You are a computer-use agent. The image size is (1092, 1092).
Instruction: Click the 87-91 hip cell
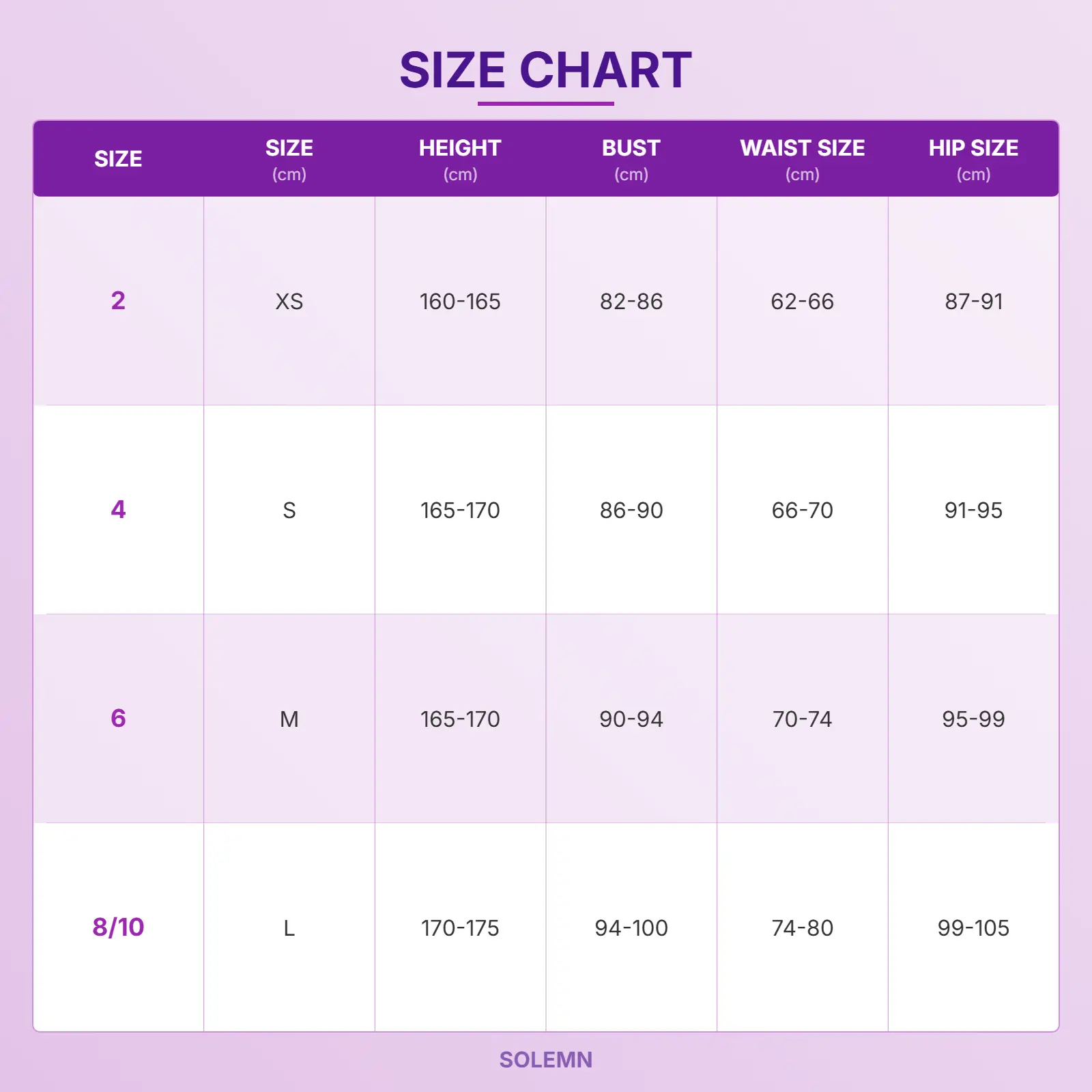pyautogui.click(x=973, y=302)
